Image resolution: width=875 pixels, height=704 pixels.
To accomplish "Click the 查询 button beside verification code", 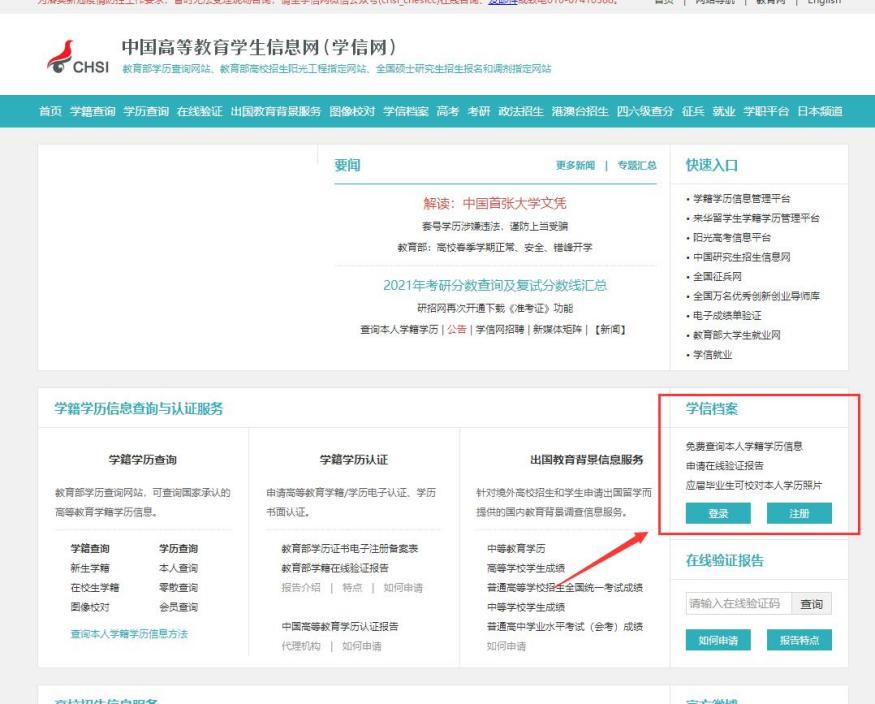I will pyautogui.click(x=812, y=604).
